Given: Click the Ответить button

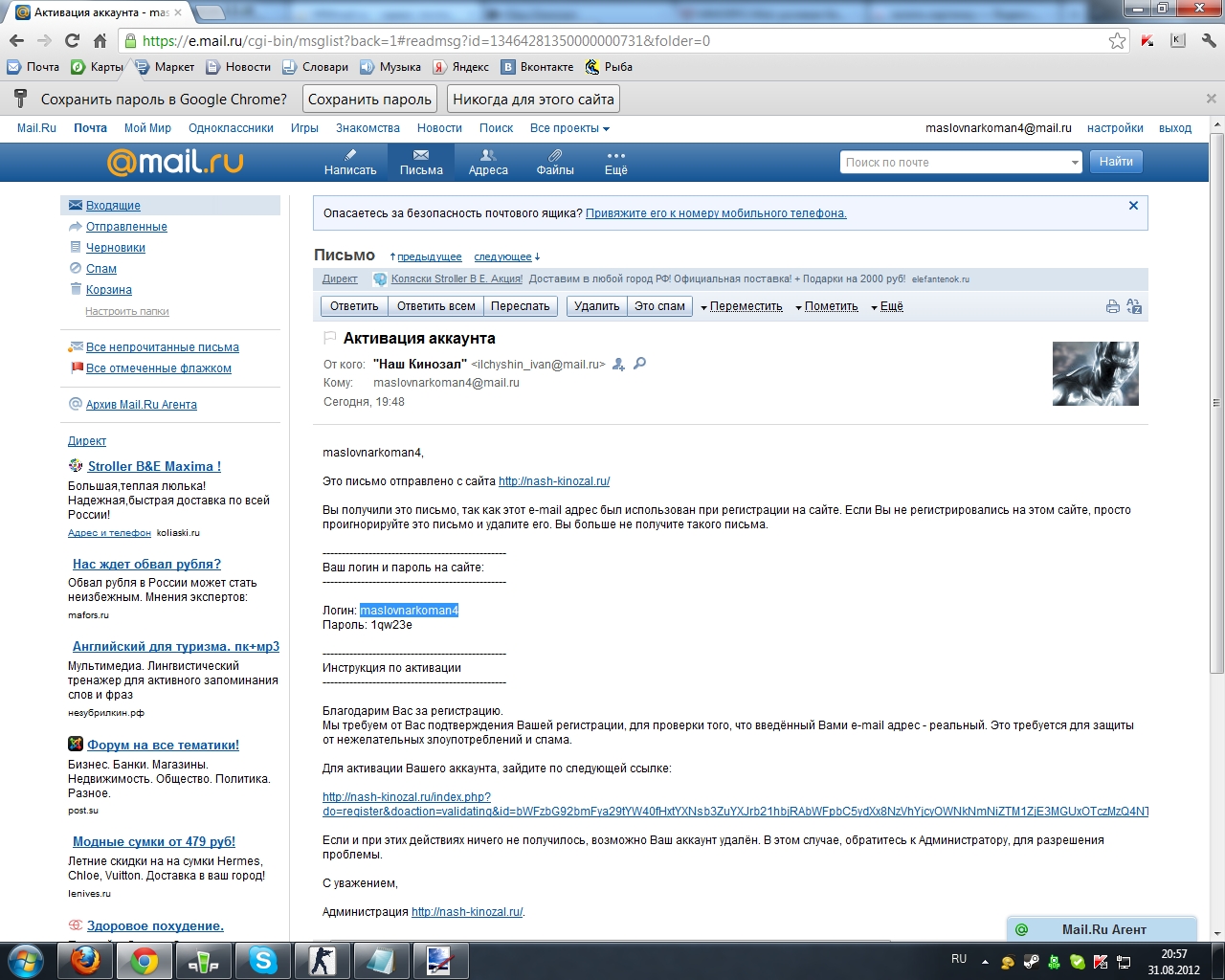Looking at the screenshot, I should click(x=354, y=306).
